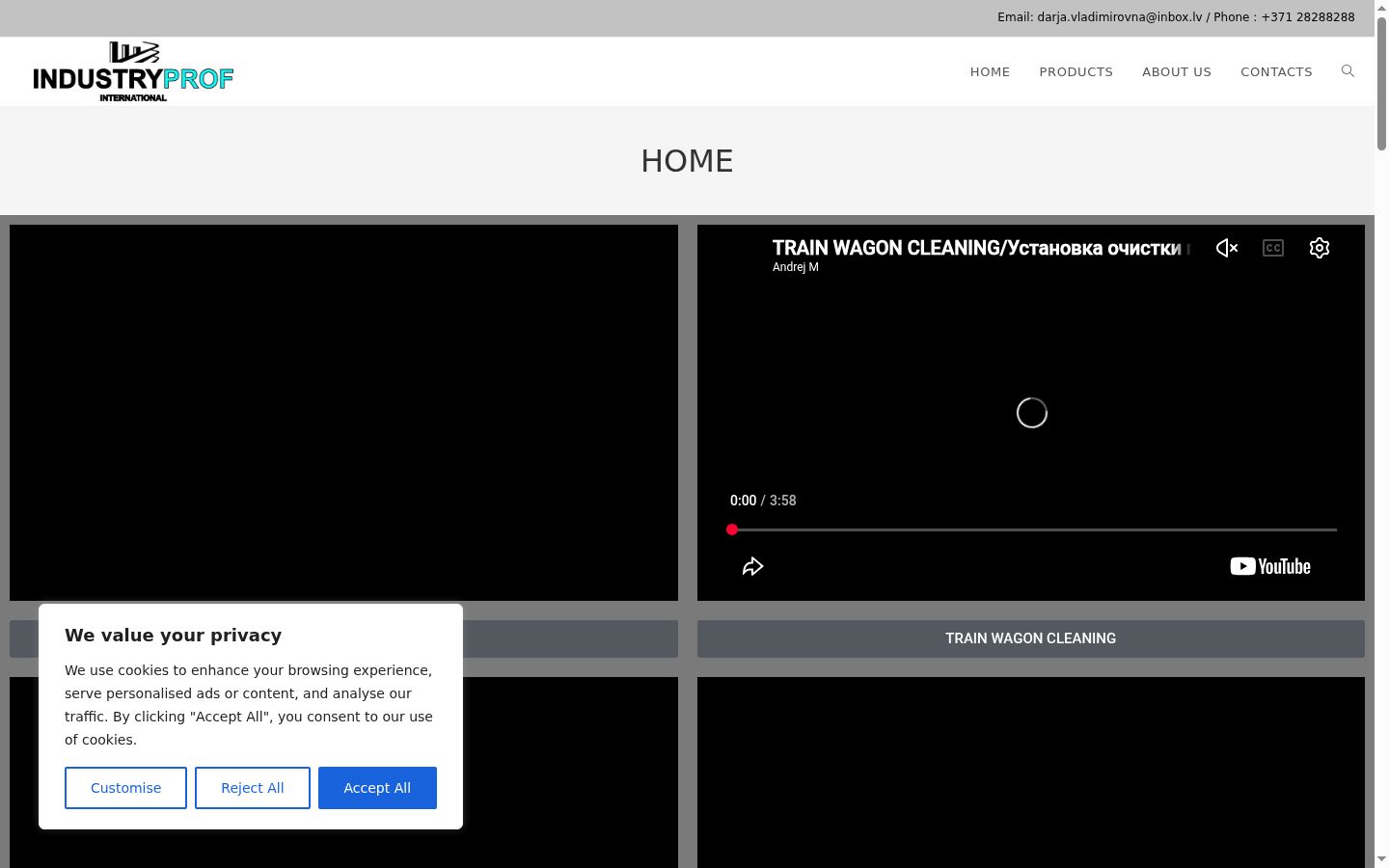This screenshot has height=868, width=1389.
Task: Share the Train Wagon Cleaning video
Action: [x=753, y=566]
